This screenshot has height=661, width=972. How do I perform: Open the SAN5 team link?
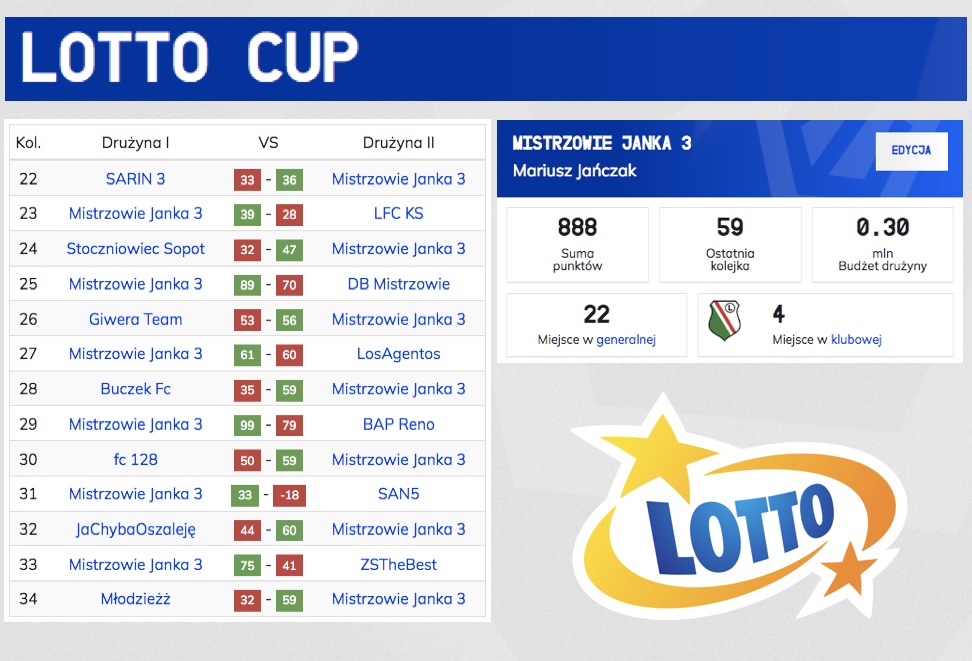pyautogui.click(x=399, y=494)
